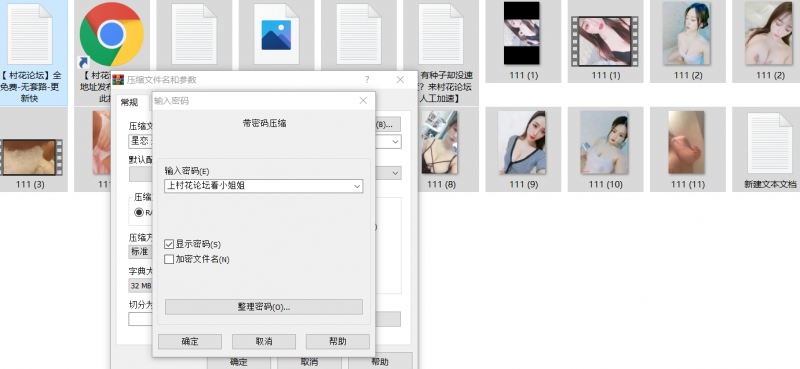Open the archive name dropdown in '压缩文件名和参数'

(x=395, y=141)
